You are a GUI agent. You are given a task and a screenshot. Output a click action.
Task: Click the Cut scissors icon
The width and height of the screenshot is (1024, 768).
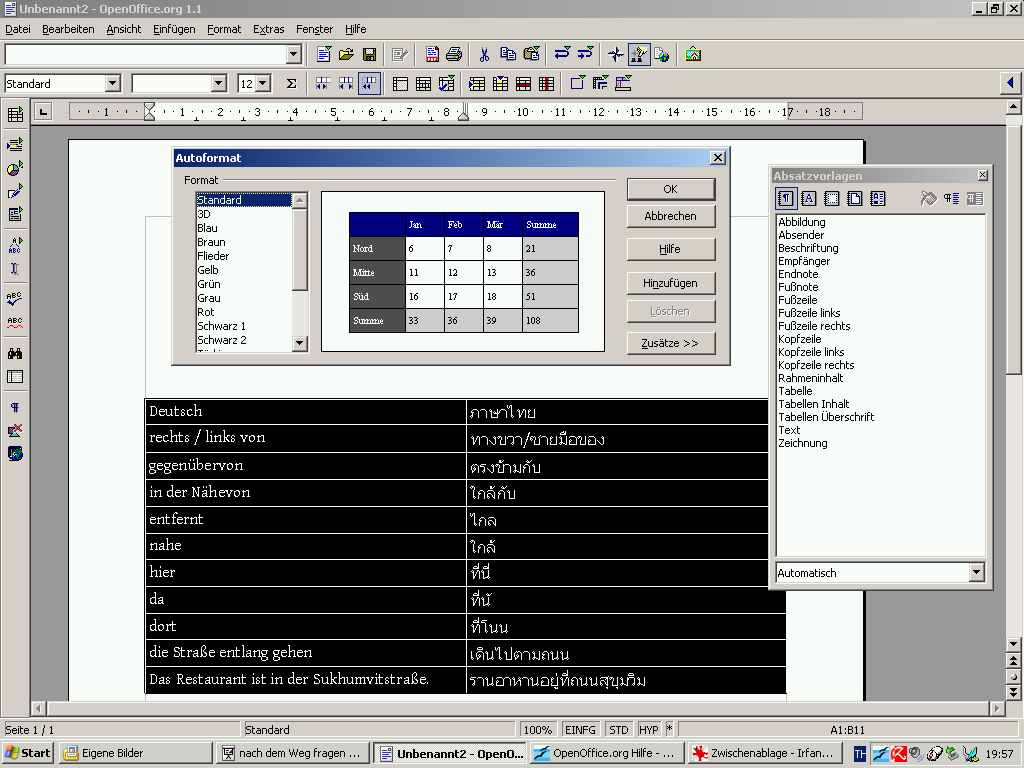pos(484,54)
